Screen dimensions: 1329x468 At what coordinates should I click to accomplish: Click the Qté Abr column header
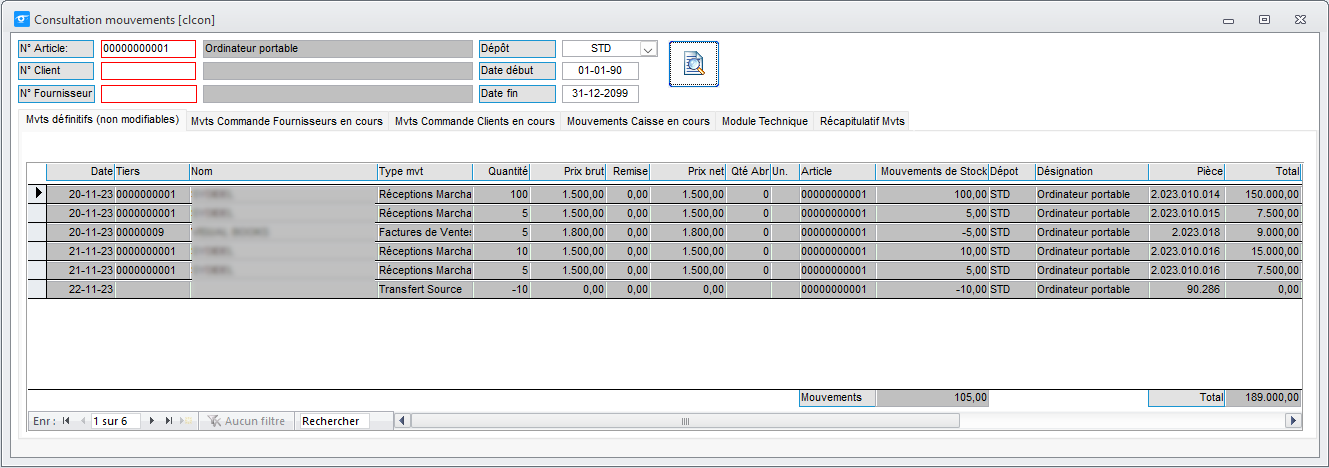pyautogui.click(x=748, y=172)
